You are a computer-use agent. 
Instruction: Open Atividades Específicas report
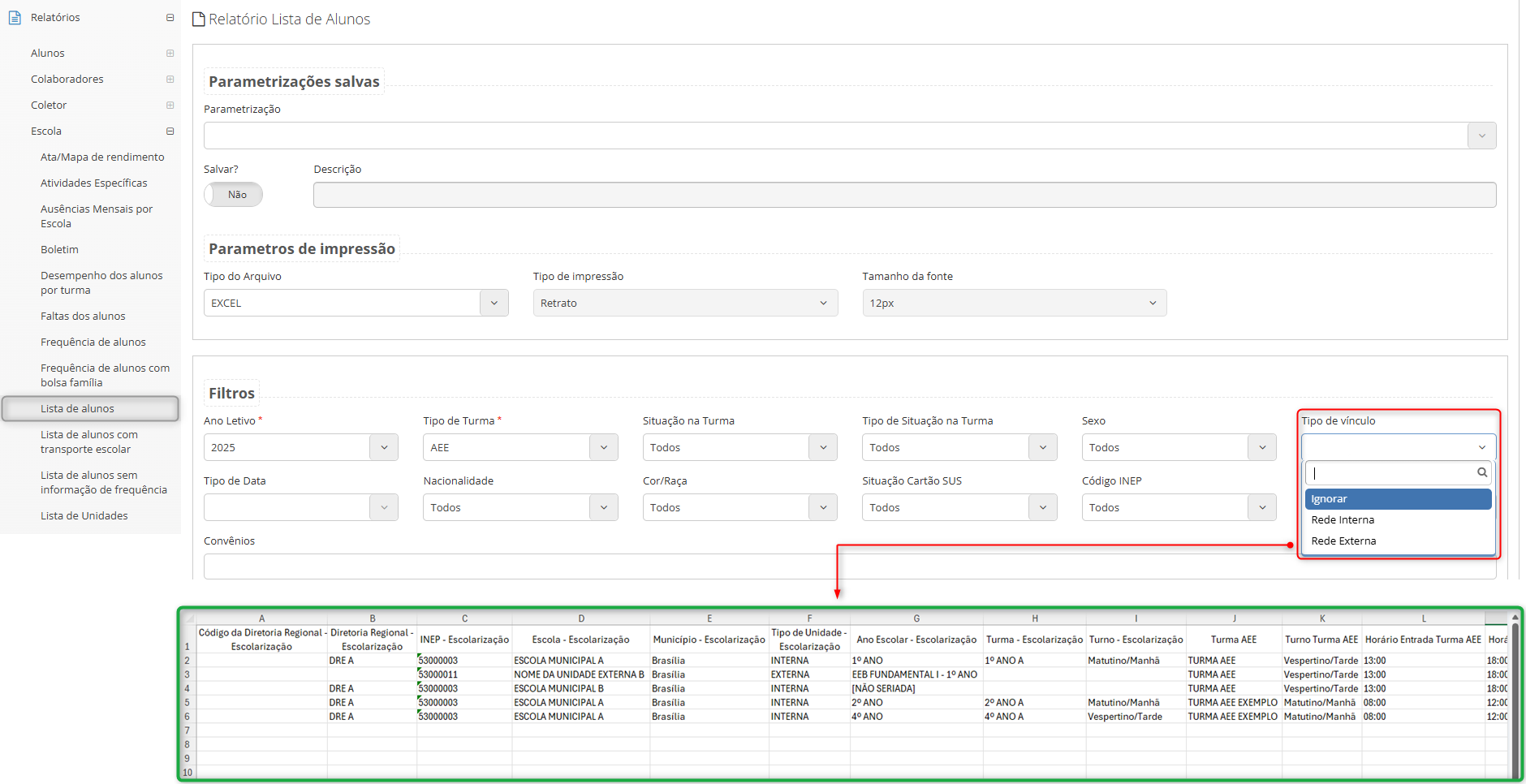coord(94,183)
